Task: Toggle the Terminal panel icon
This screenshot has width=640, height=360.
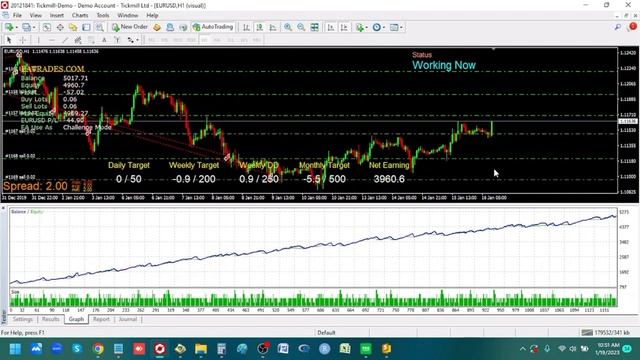Action: (x=86, y=27)
